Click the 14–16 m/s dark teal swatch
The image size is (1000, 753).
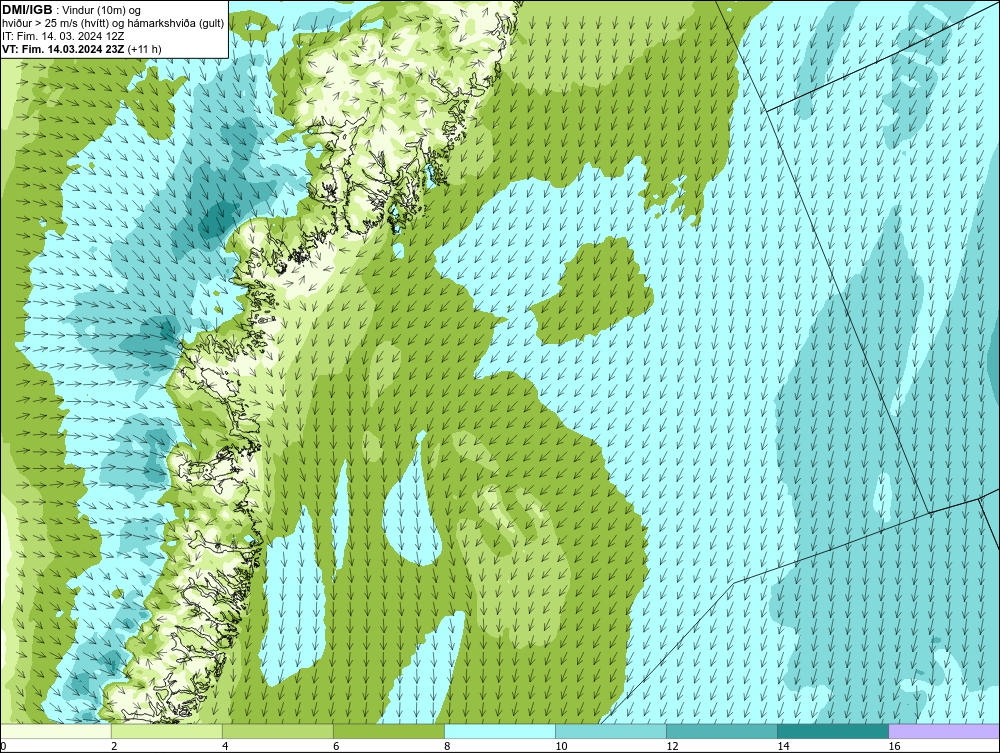point(832,731)
